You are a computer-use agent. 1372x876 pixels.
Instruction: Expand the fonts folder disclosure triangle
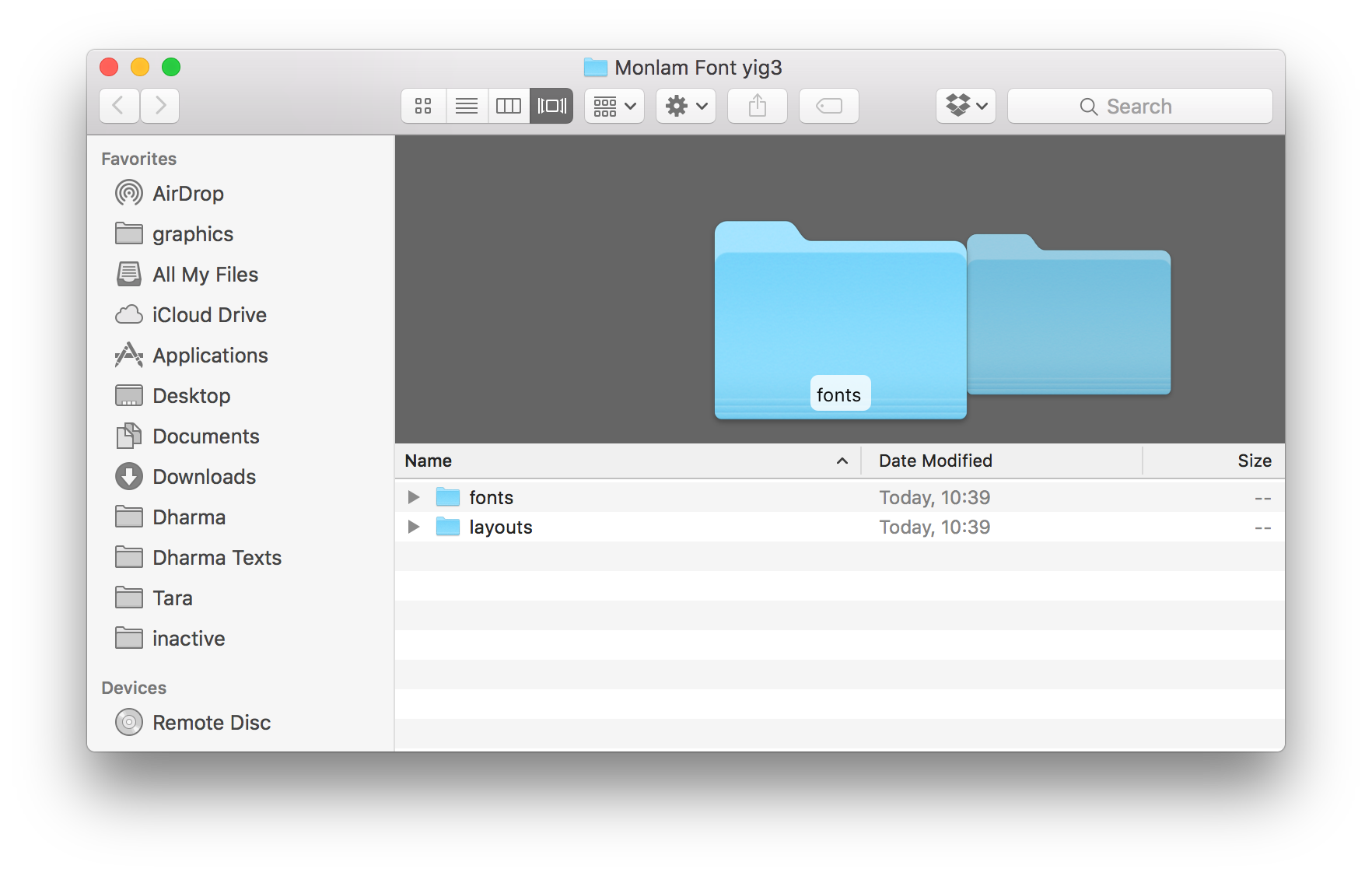[414, 497]
